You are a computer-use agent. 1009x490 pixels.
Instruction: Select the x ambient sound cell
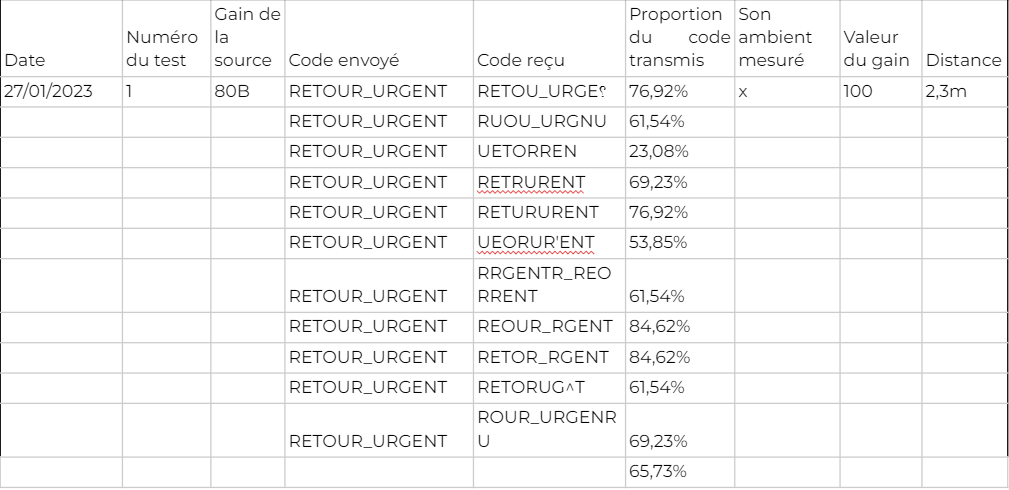click(x=787, y=91)
